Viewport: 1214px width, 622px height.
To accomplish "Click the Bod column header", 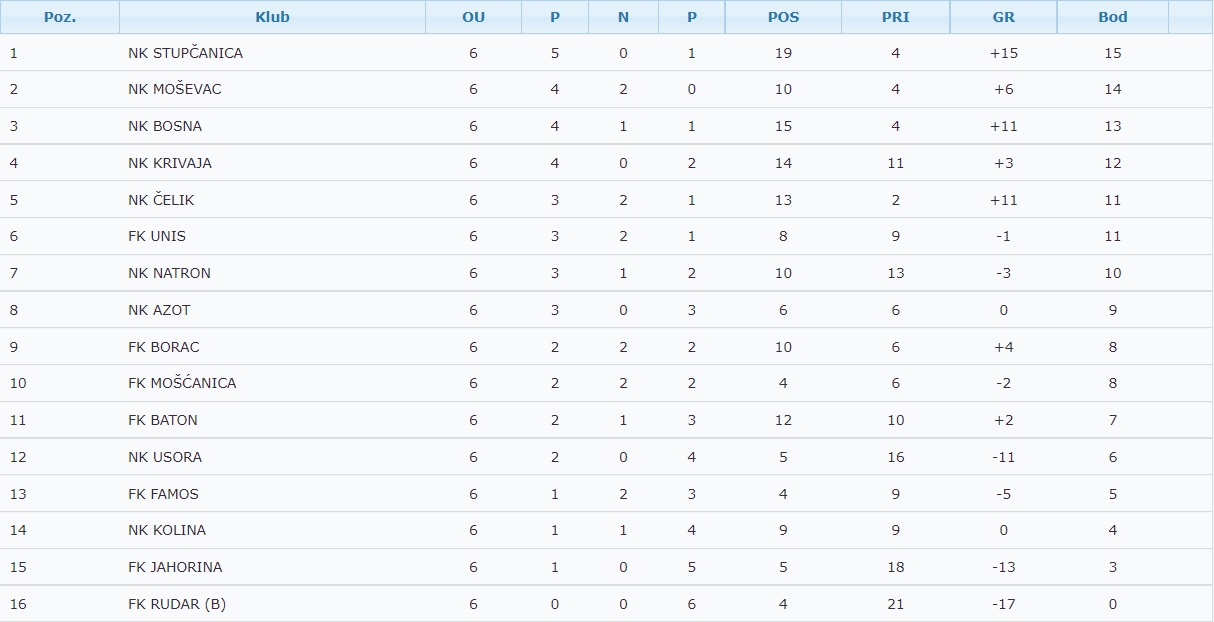I will [x=1112, y=17].
